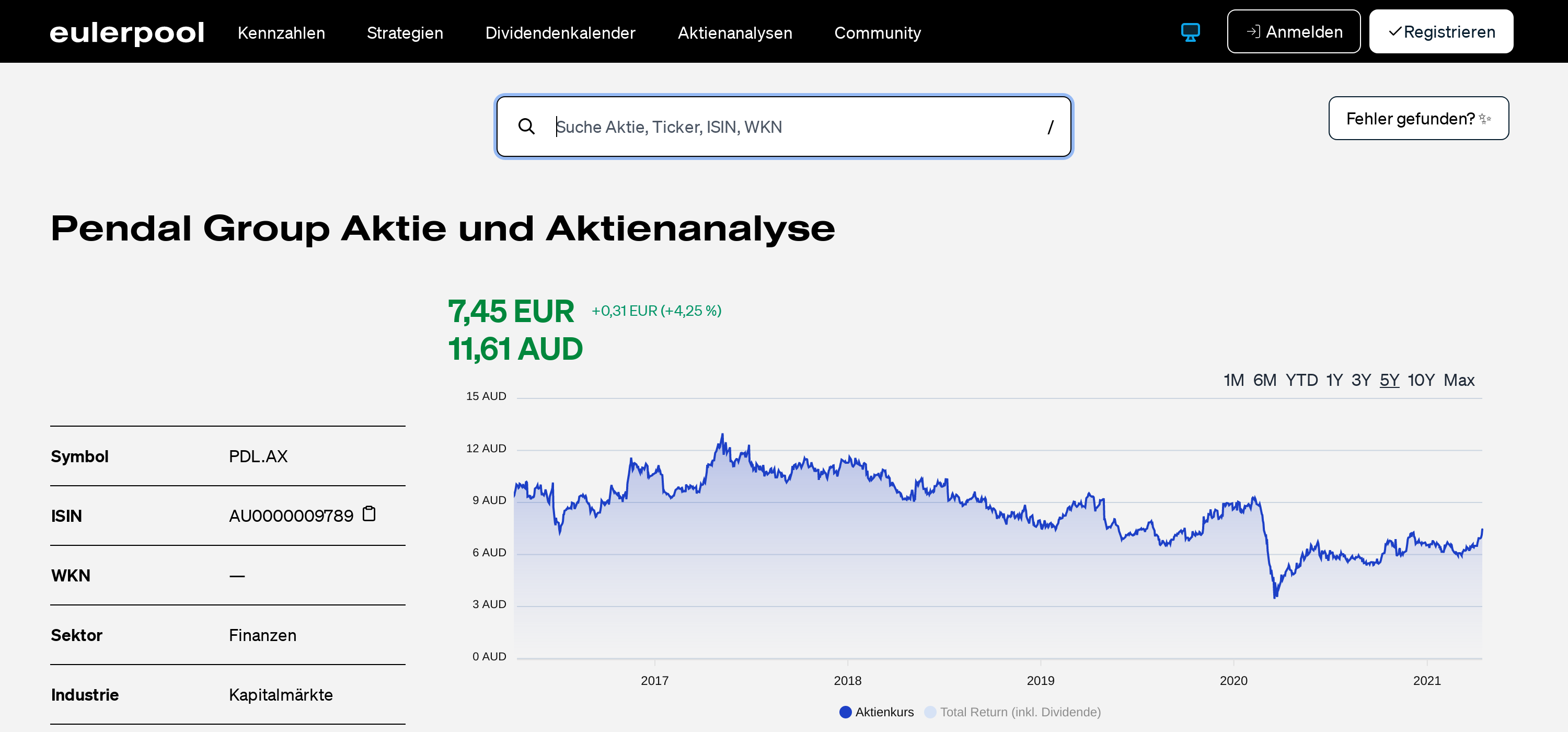Click the checkmark icon inside Registrieren
Image resolution: width=1568 pixels, height=732 pixels.
(1395, 32)
